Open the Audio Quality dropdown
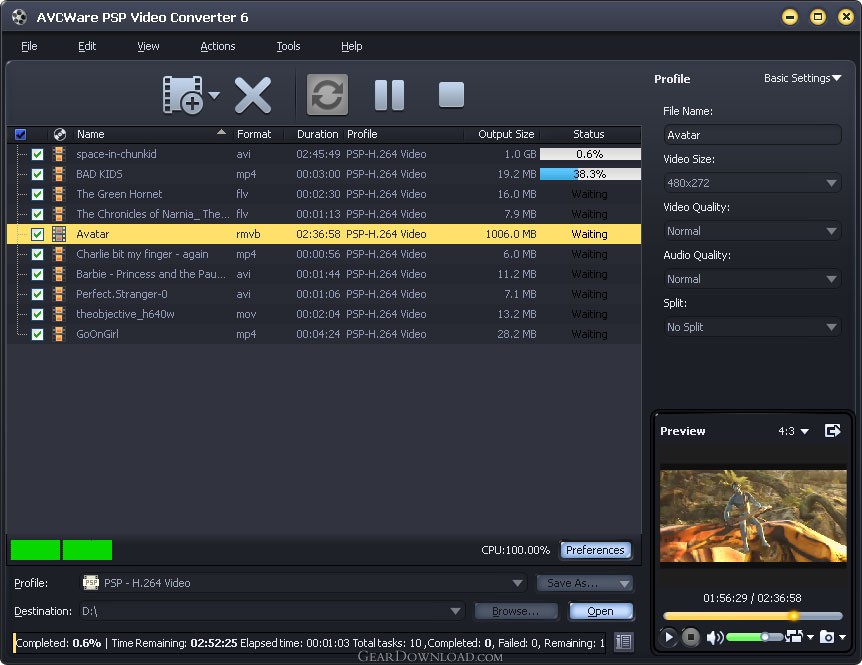Screen dimensions: 862x665 752,279
